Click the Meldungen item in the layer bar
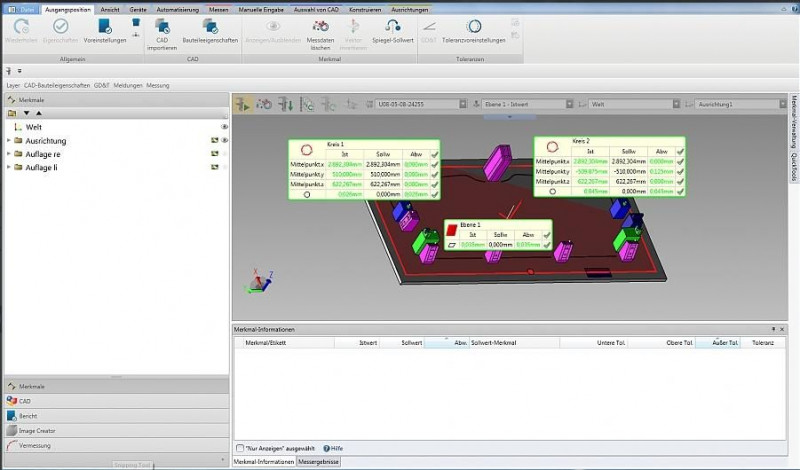 [128, 85]
